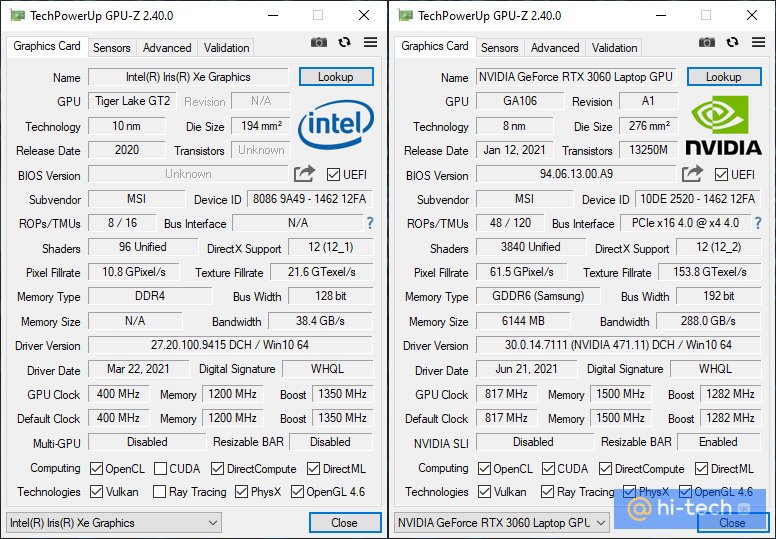Switch to Advanced tab in Intel window

pyautogui.click(x=167, y=48)
